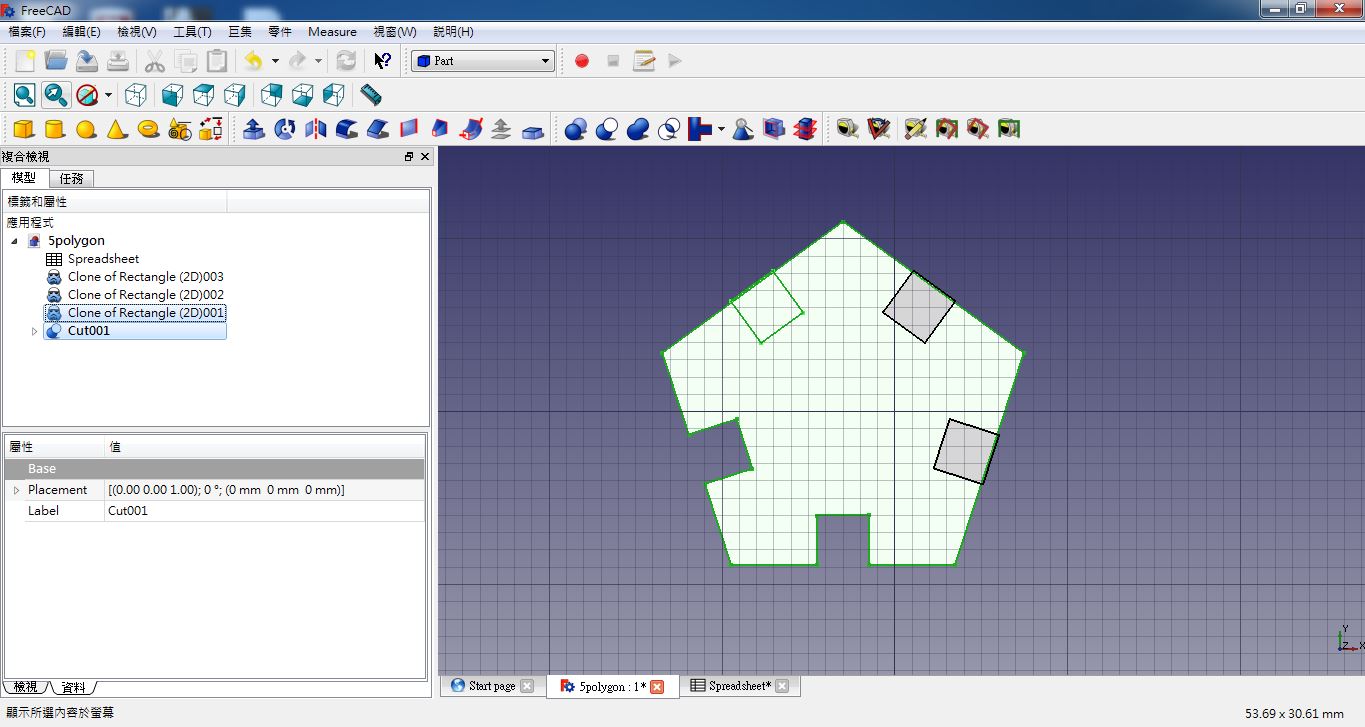Perform a Boolean Union

pyautogui.click(x=638, y=128)
